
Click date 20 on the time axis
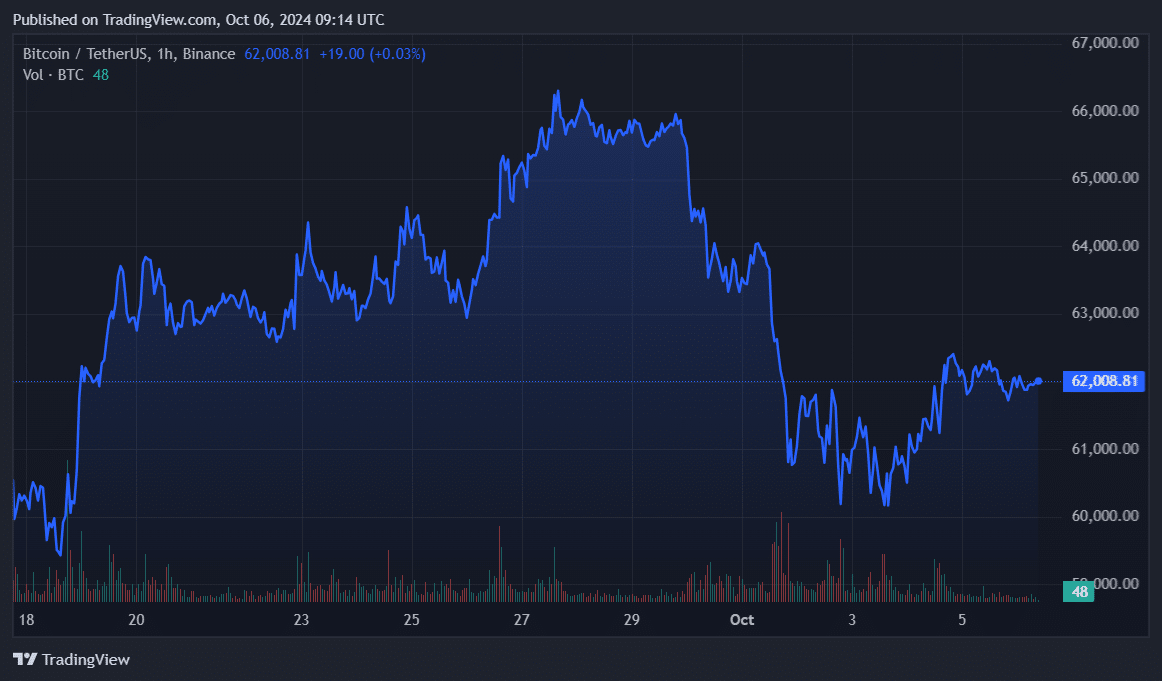pyautogui.click(x=137, y=620)
